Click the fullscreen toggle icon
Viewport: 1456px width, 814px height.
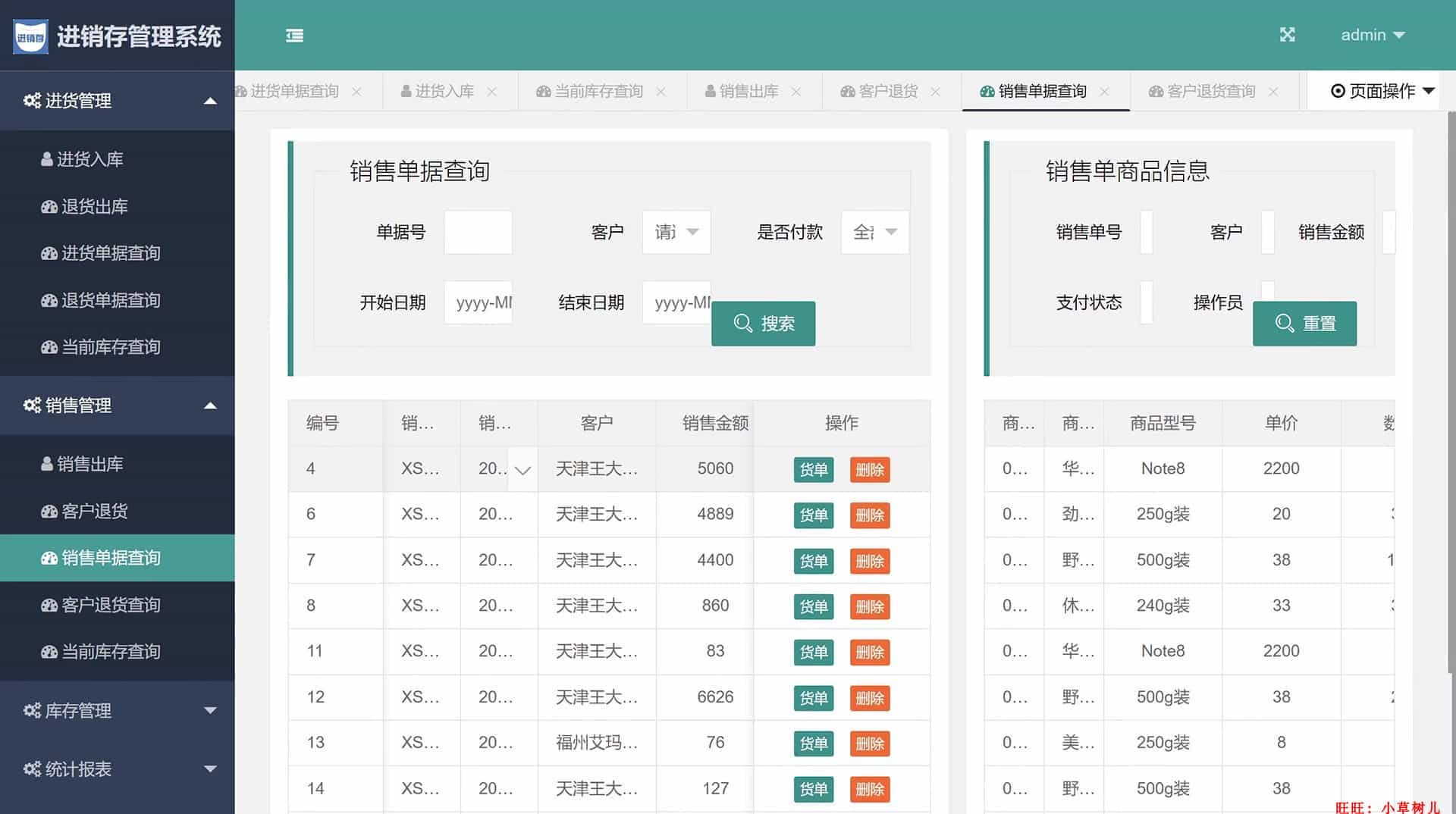click(x=1287, y=35)
